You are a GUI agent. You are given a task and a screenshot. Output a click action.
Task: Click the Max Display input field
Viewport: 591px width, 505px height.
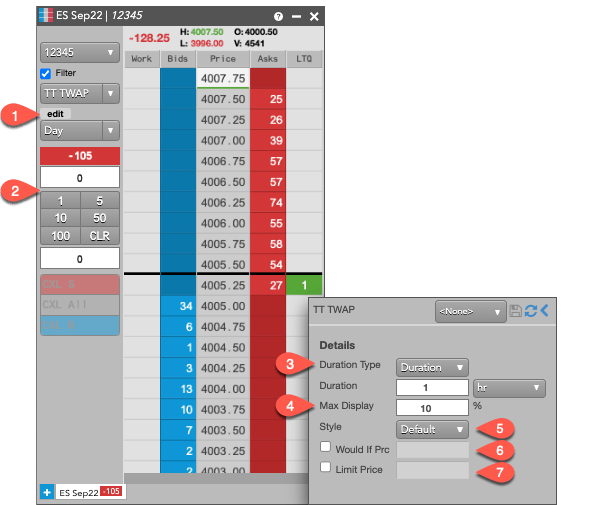pyautogui.click(x=432, y=408)
